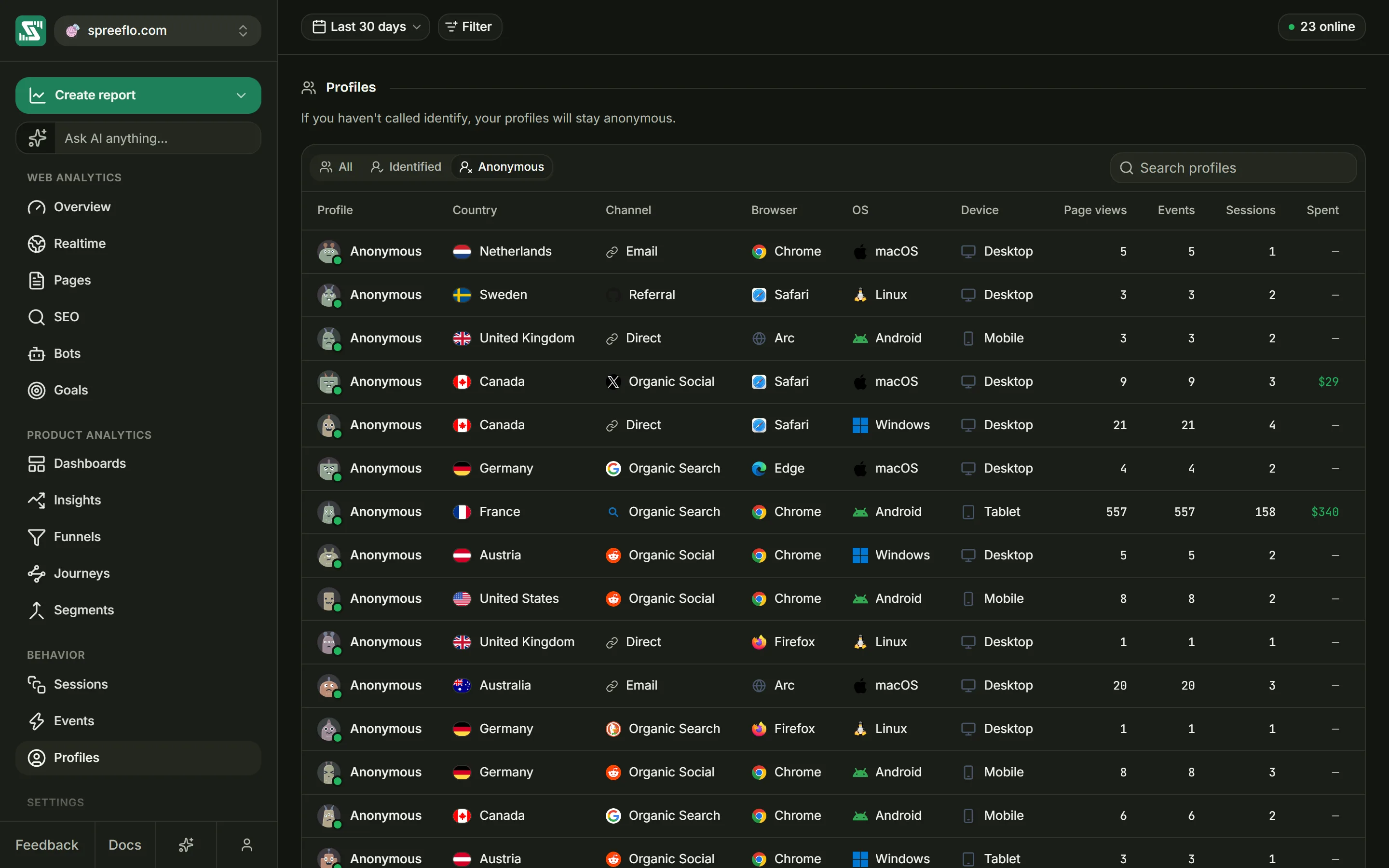
Task: Open Realtime in sidebar
Action: coord(138,244)
